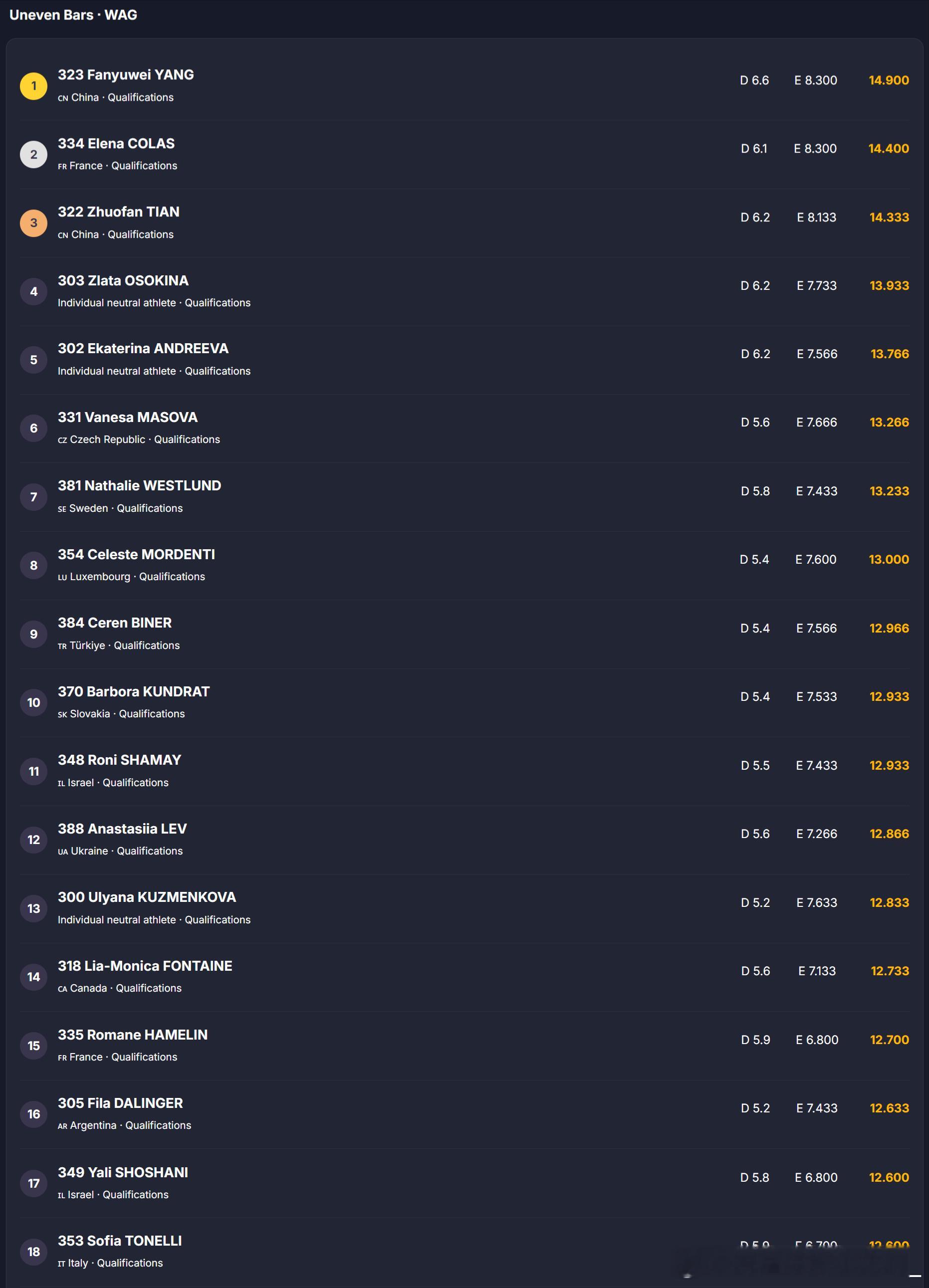This screenshot has height=1288, width=929.
Task: Click D 5.4 score for Celeste MORDENTI
Action: tap(754, 559)
